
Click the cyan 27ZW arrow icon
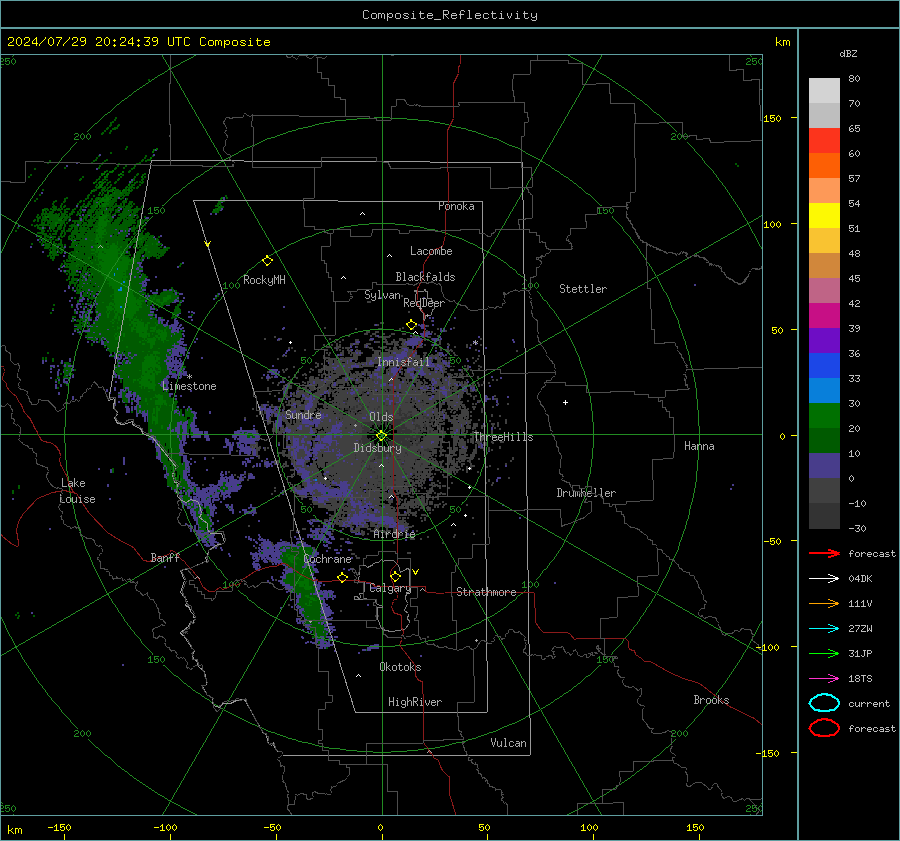coord(824,629)
